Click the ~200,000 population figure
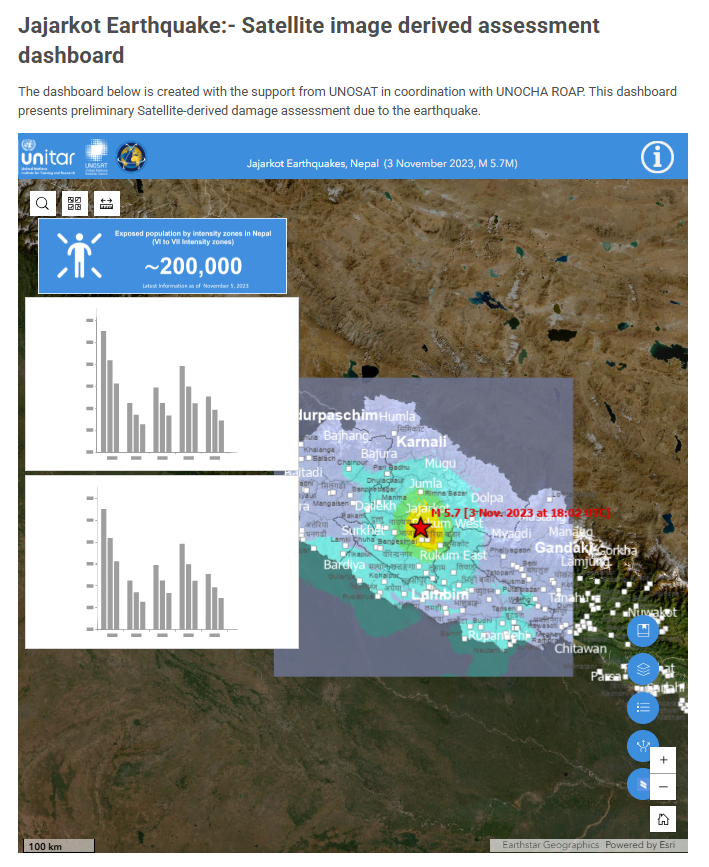The image size is (709, 867). (193, 267)
